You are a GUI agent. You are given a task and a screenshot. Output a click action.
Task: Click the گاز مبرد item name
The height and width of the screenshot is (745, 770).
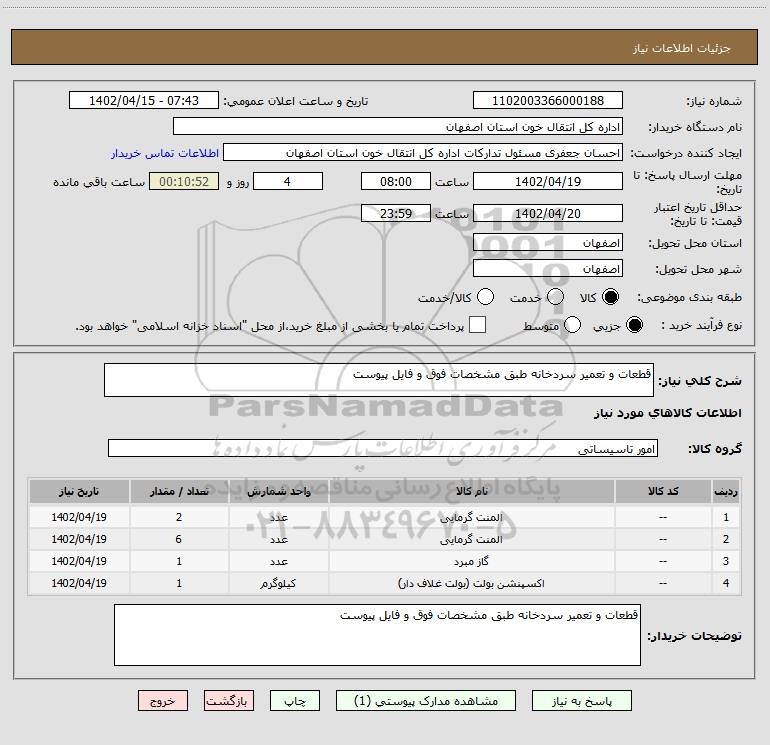pos(471,561)
